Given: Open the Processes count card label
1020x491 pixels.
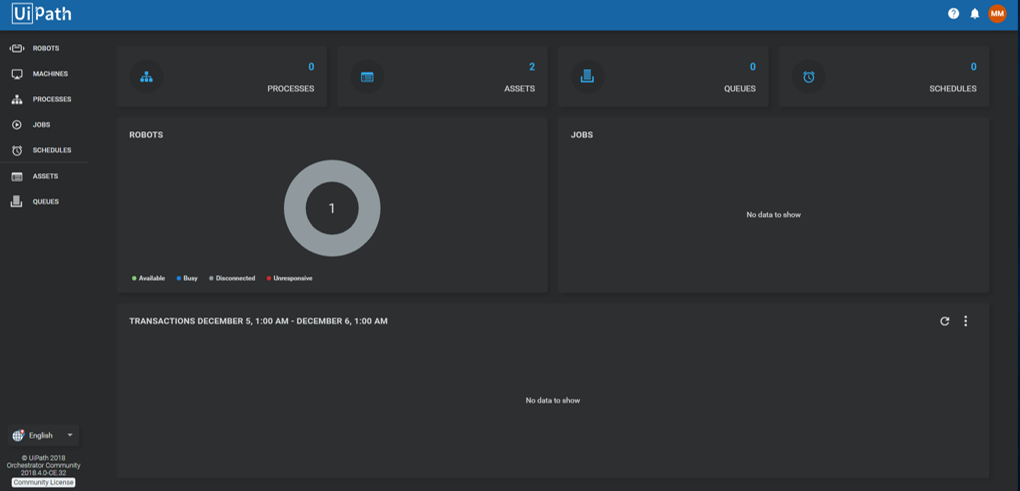Looking at the screenshot, I should point(291,89).
